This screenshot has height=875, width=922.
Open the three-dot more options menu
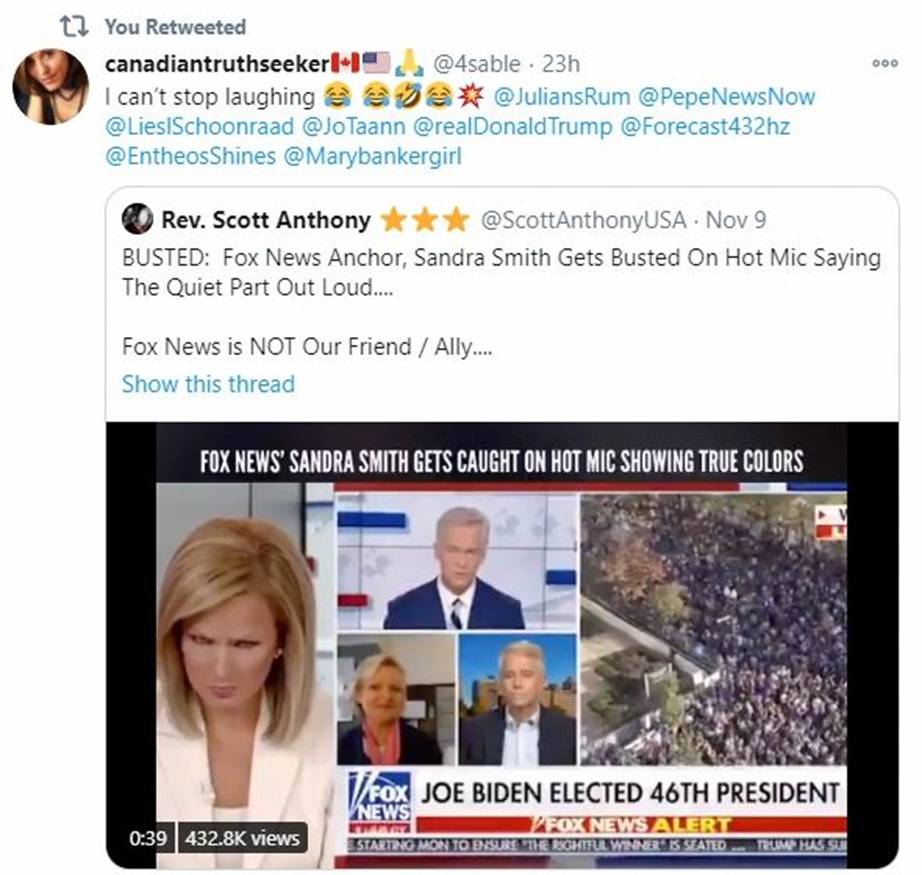pos(885,63)
